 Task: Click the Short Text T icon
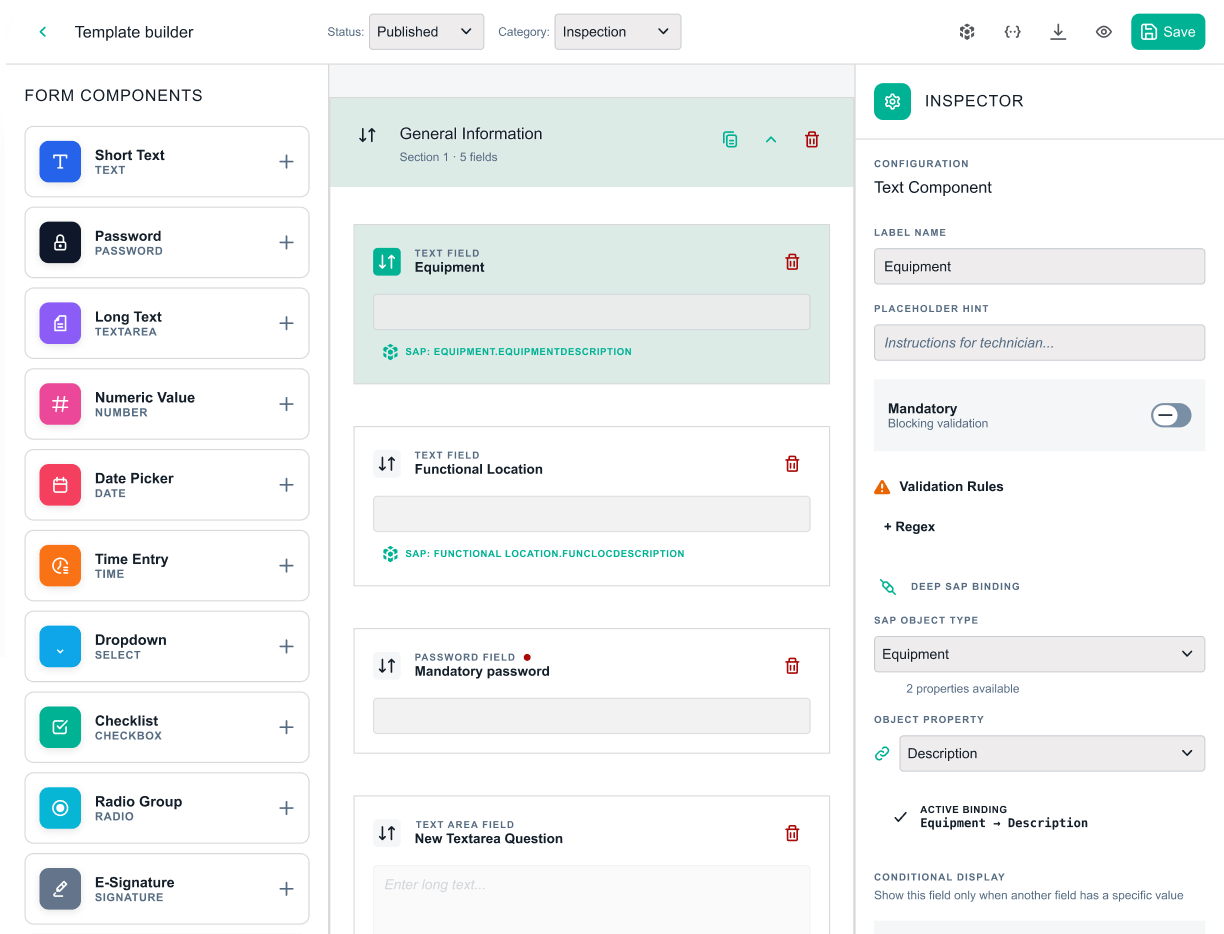[x=60, y=162]
